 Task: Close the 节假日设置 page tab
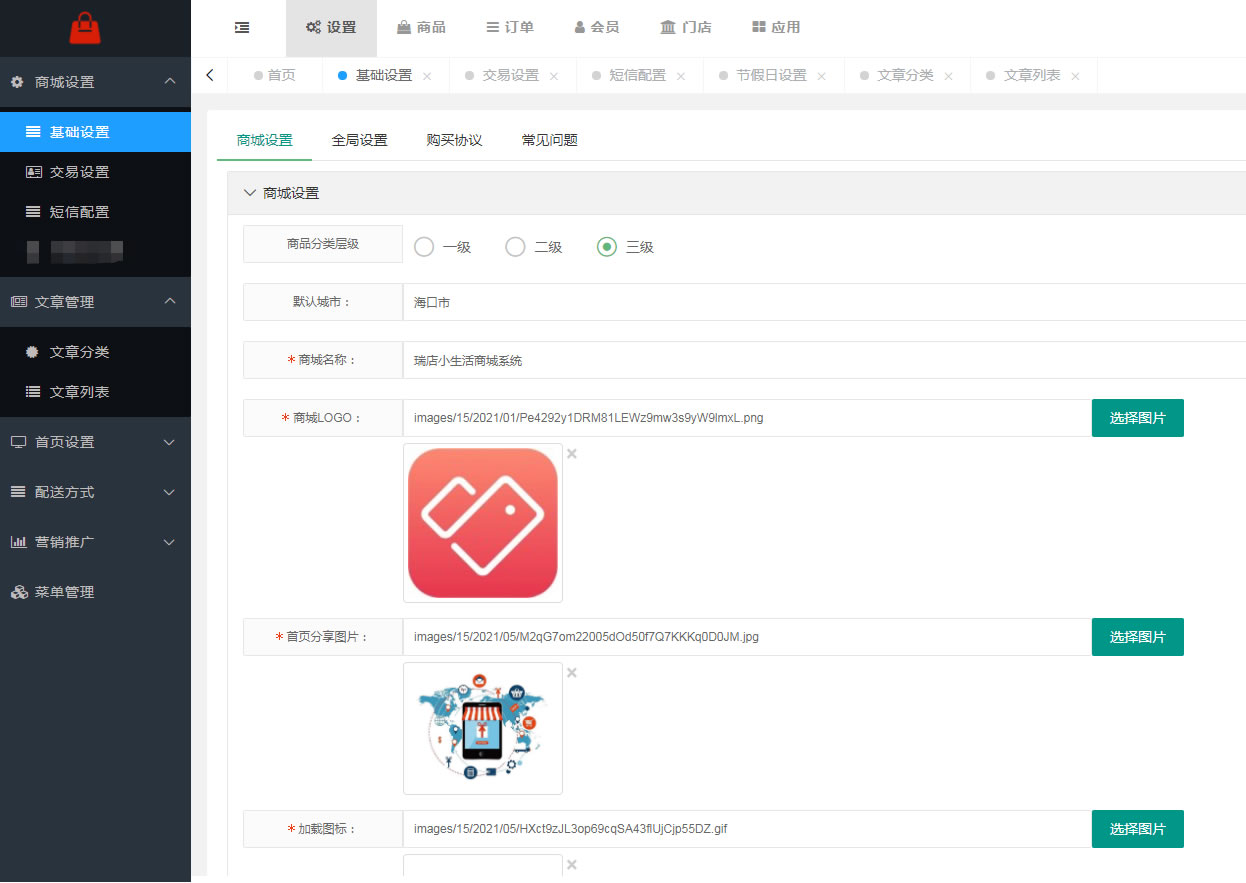822,76
